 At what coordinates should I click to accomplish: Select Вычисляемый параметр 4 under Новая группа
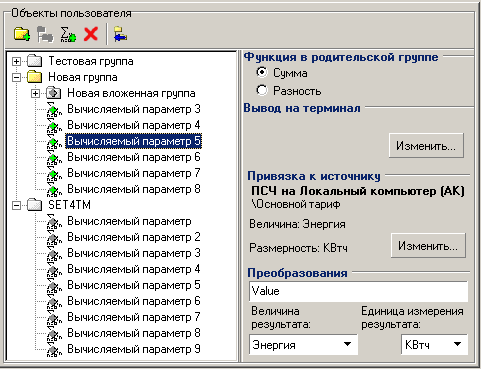click(134, 125)
